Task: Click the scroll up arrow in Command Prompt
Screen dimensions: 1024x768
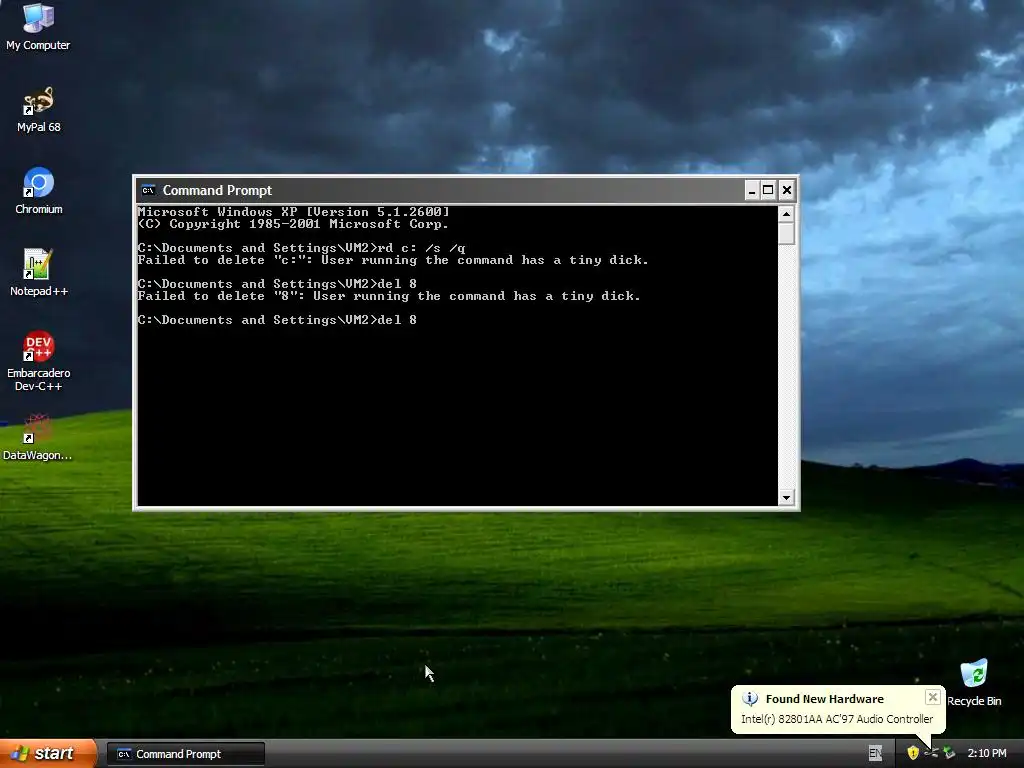Action: point(786,214)
